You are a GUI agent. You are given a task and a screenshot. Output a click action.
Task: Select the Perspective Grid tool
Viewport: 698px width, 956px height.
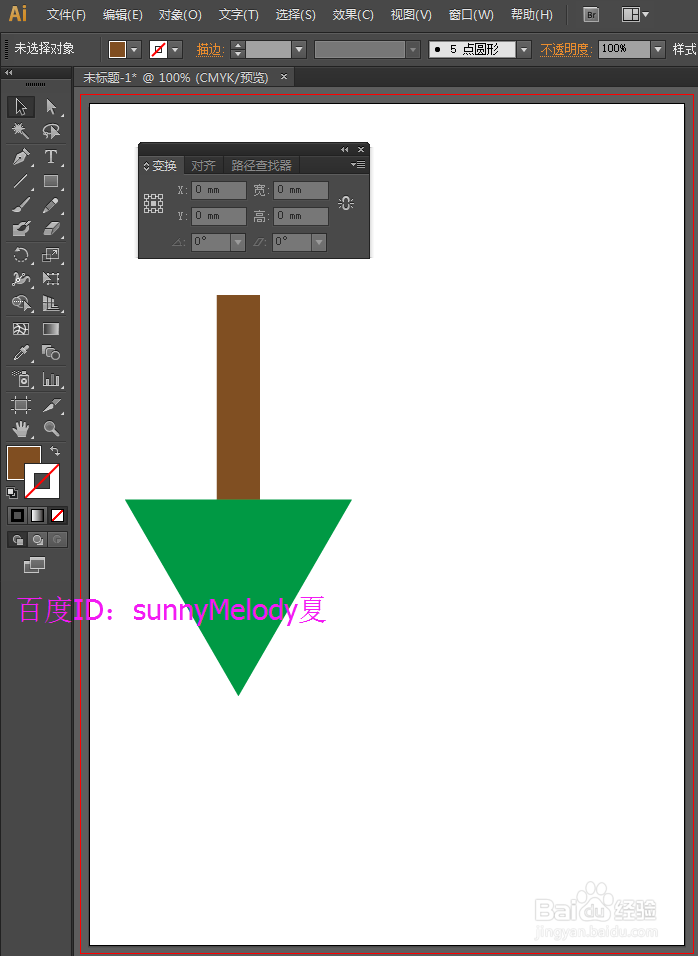click(x=51, y=303)
